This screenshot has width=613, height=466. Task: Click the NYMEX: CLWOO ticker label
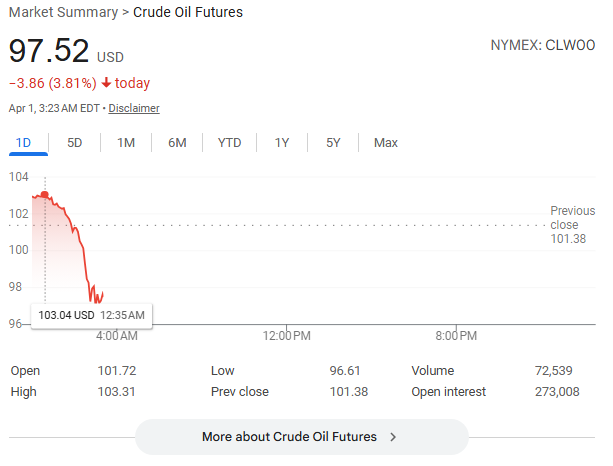[542, 46]
